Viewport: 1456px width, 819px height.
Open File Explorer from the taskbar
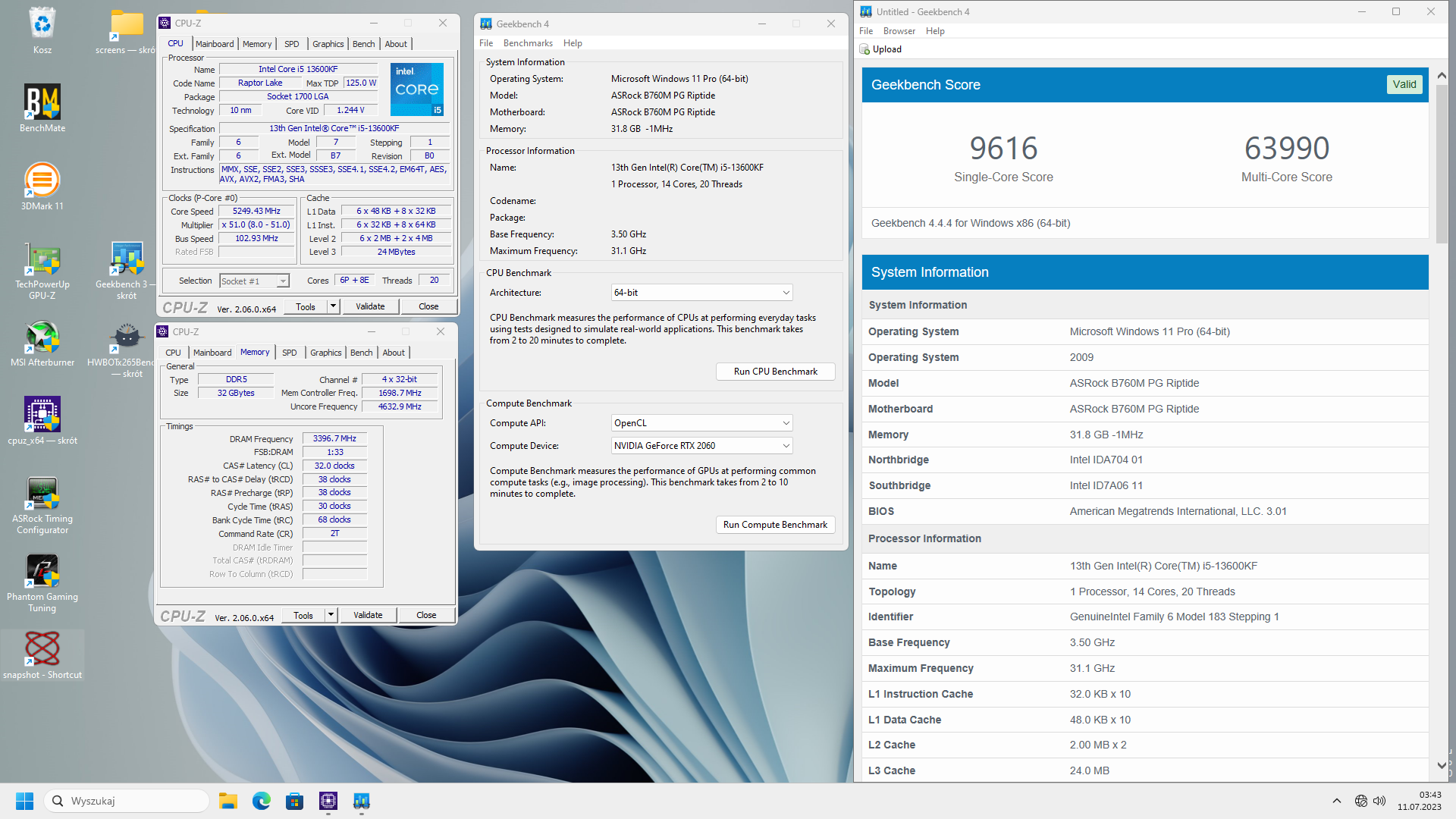pos(228,801)
